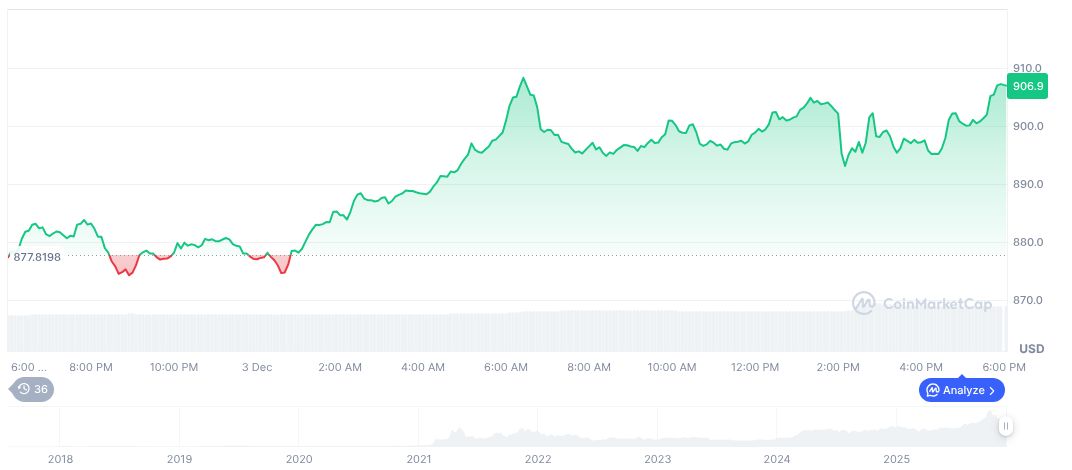Click the 877.8198 opening price label
This screenshot has height=470, width=1072.
pyautogui.click(x=37, y=257)
